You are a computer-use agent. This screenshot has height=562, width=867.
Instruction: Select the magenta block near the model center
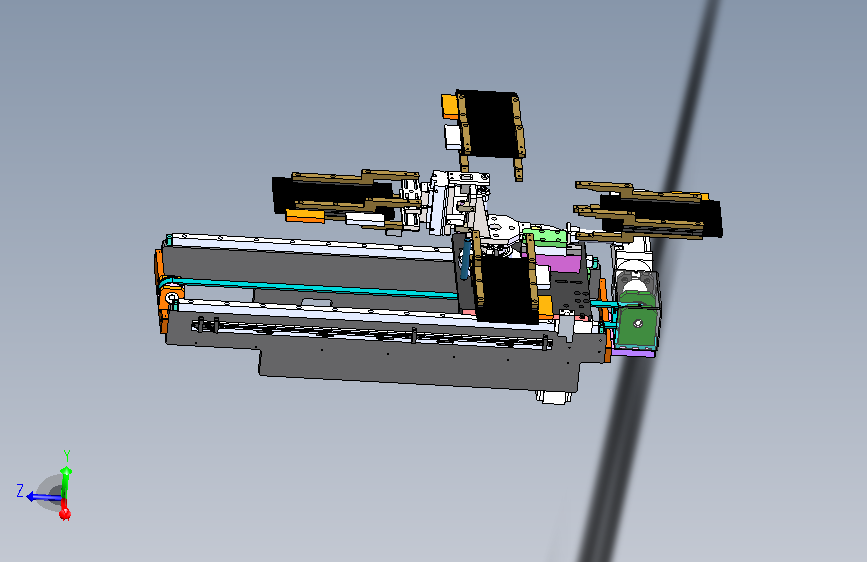coord(558,263)
